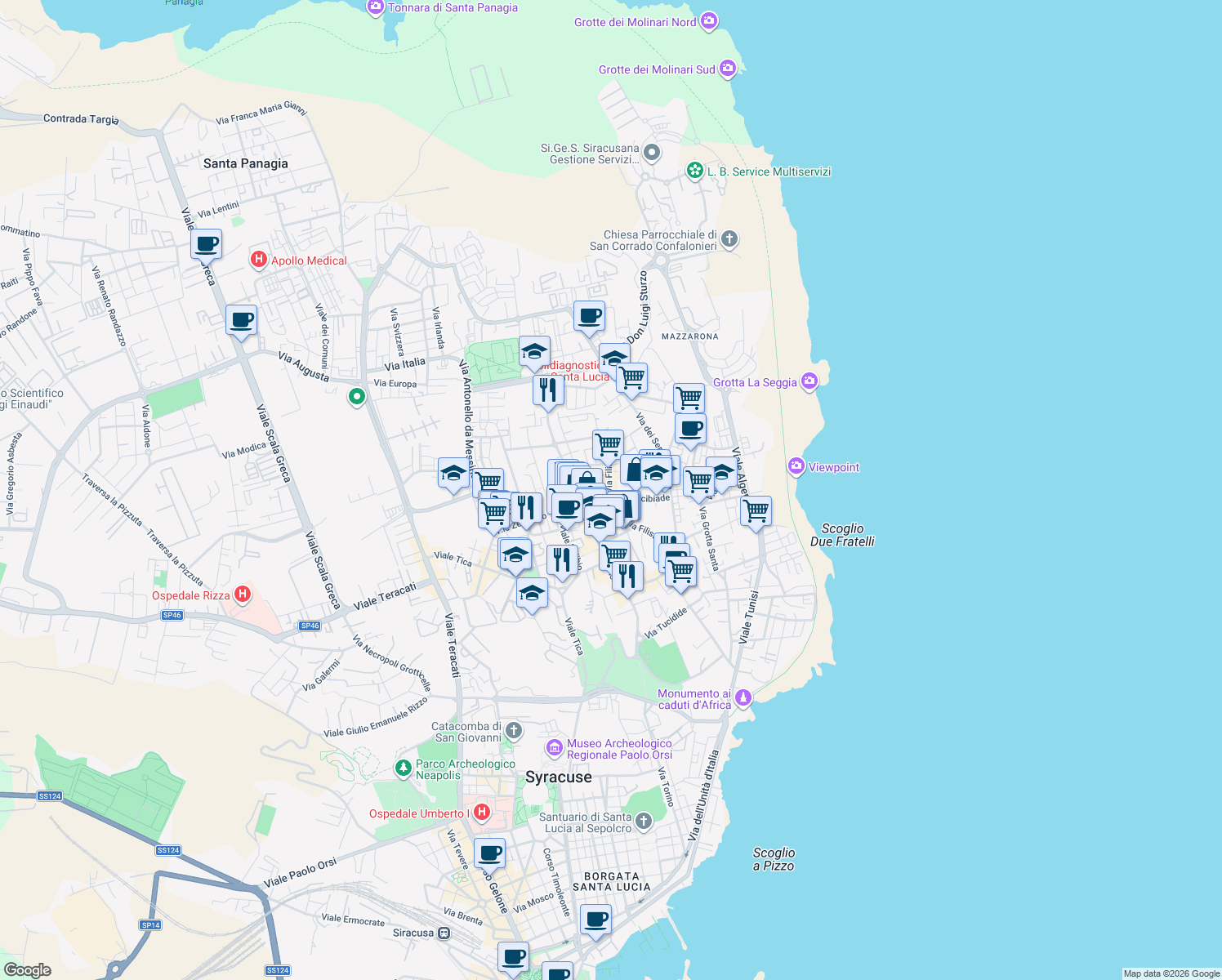Select the graduation cap icon near Via Italia

(x=534, y=353)
